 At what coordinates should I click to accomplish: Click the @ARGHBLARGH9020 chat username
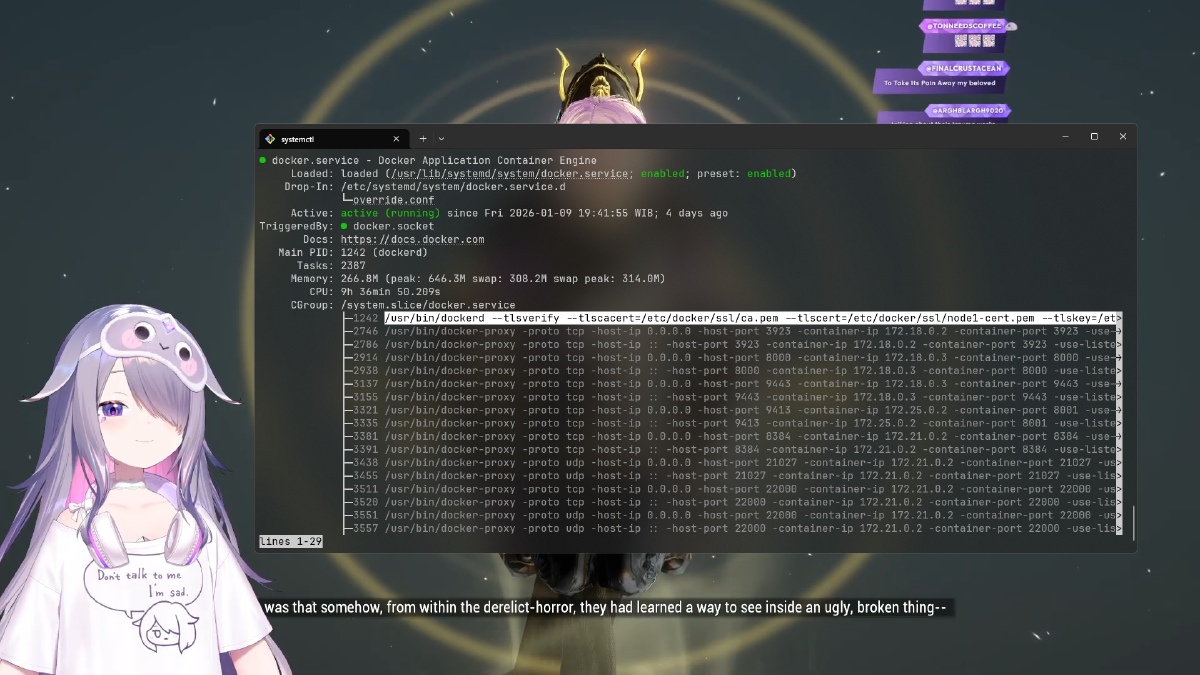pyautogui.click(x=968, y=110)
